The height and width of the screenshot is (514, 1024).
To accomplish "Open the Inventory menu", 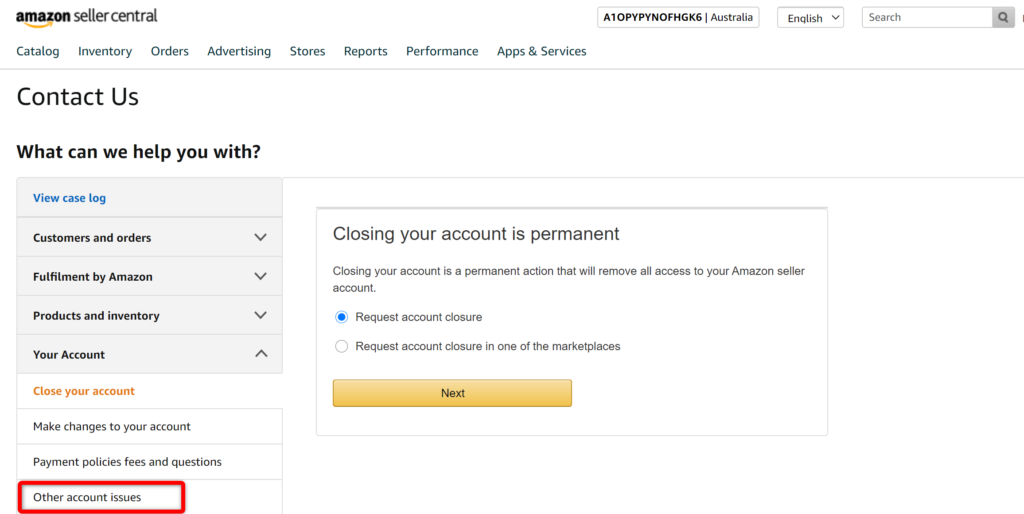I will pyautogui.click(x=105, y=51).
